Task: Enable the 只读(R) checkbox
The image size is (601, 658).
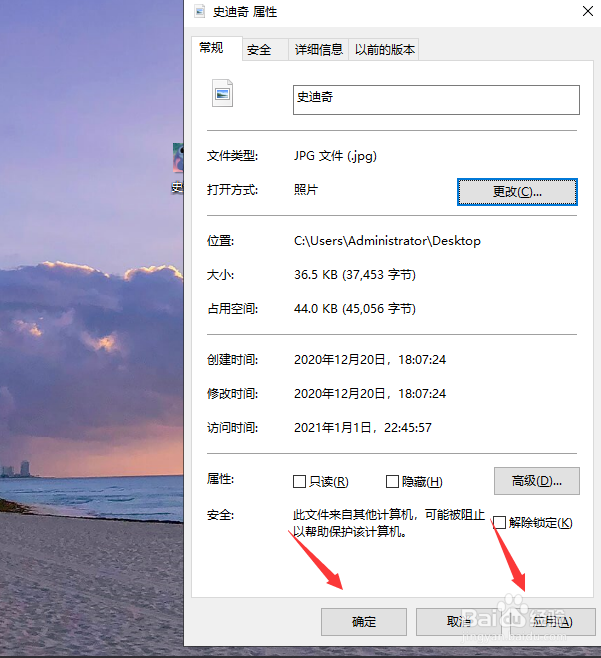Action: (x=299, y=481)
